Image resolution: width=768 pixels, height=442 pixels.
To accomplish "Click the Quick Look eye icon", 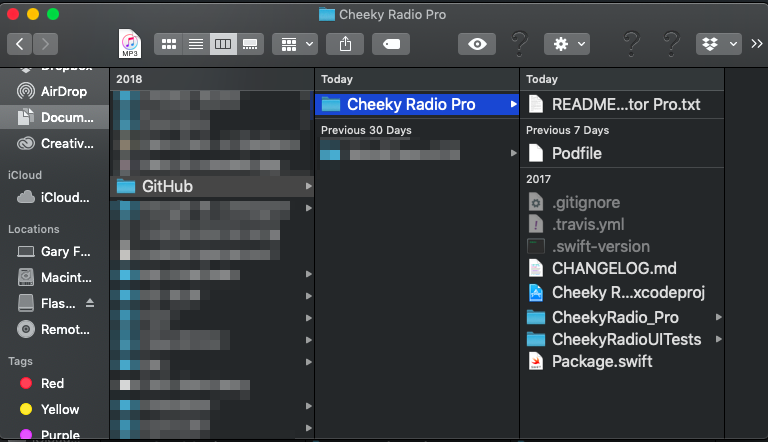I will coord(478,44).
